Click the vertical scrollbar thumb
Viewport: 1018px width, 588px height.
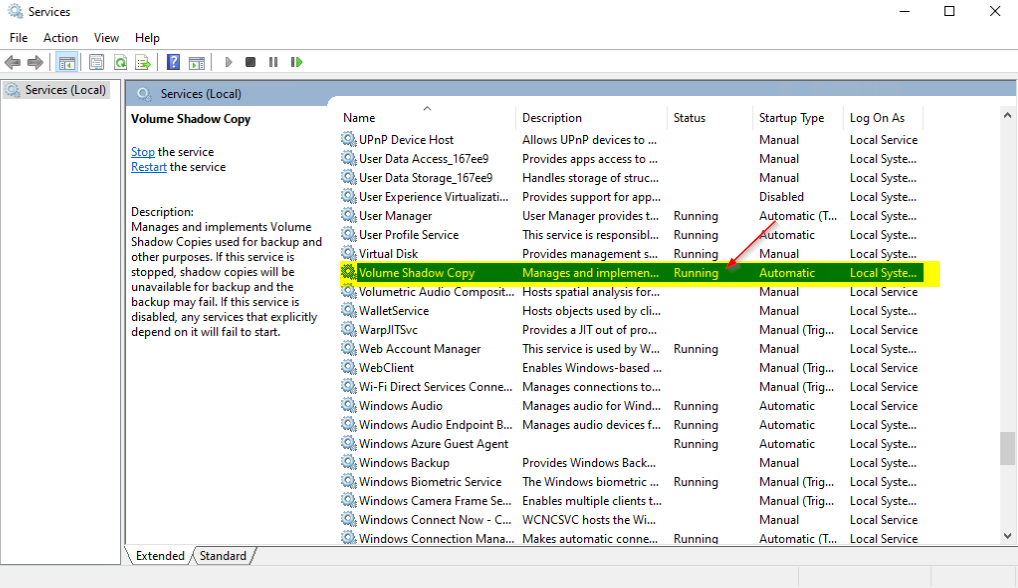coord(1007,448)
